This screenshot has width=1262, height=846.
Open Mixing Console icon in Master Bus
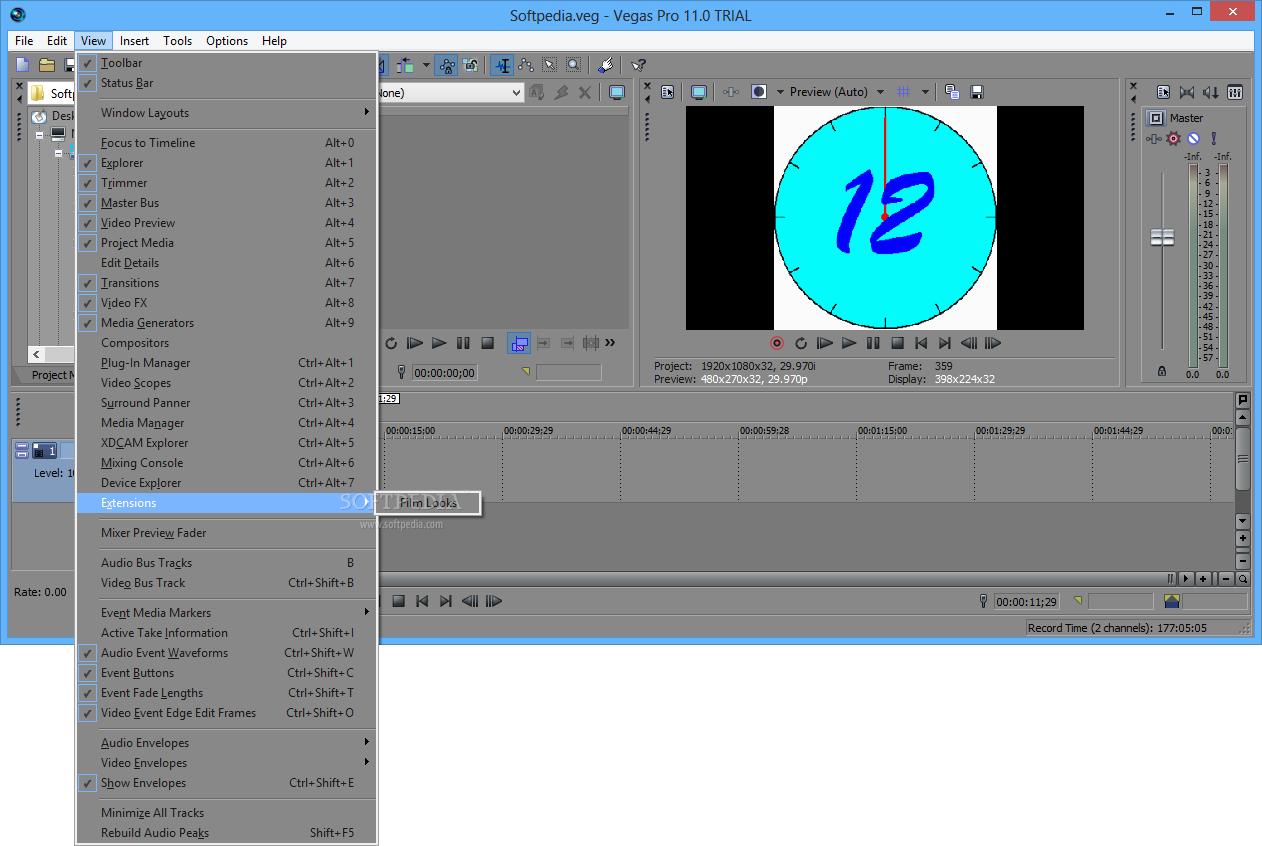(x=1235, y=92)
